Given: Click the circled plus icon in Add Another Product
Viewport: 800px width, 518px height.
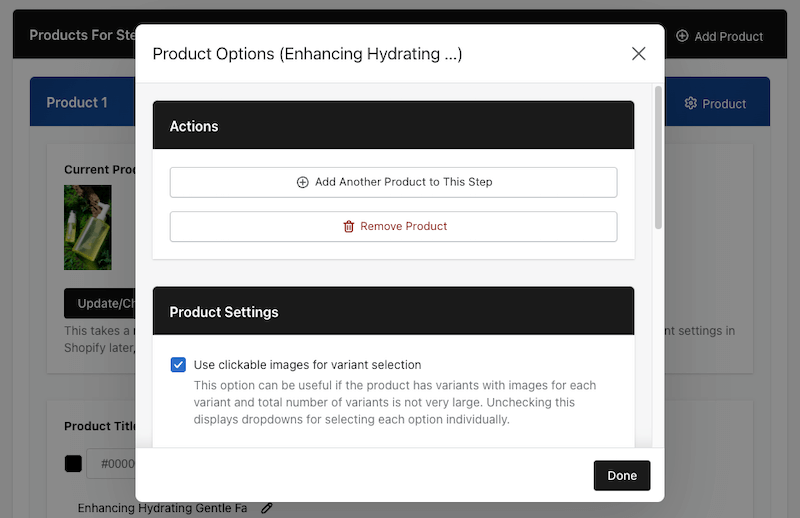Looking at the screenshot, I should click(x=303, y=182).
